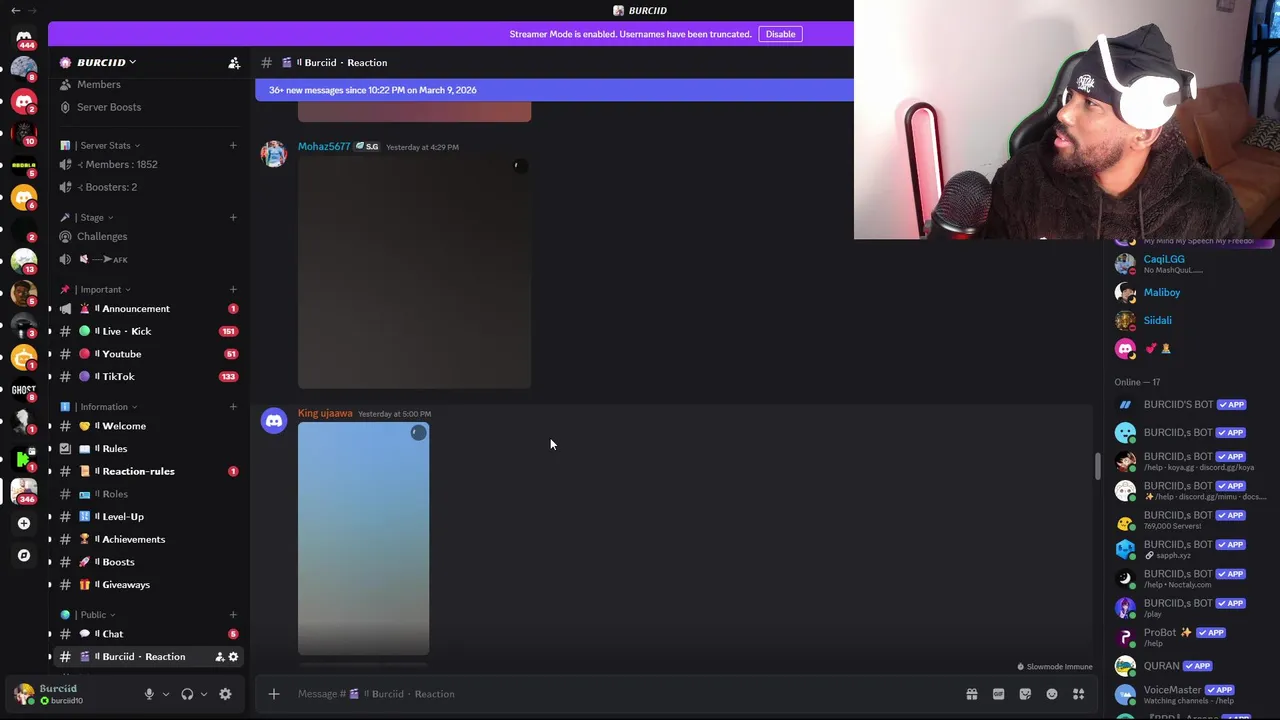Open user settings gear next to headphones
Viewport: 1280px width, 720px height.
225,694
